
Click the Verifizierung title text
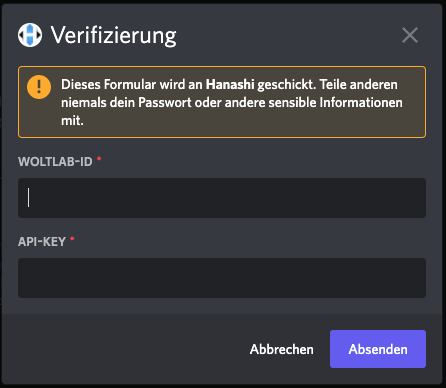pyautogui.click(x=113, y=35)
